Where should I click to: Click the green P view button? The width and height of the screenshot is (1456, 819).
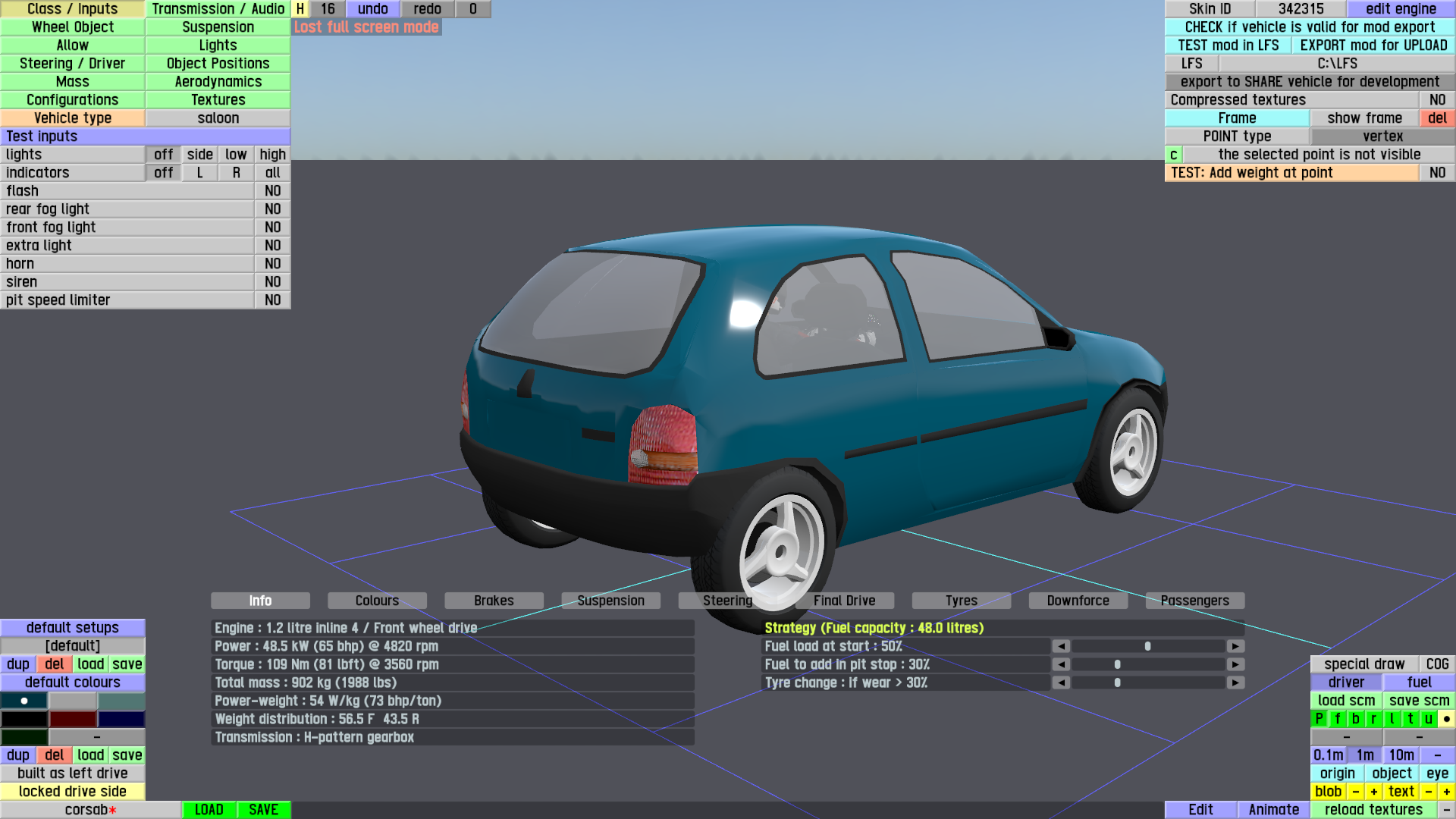[1319, 719]
